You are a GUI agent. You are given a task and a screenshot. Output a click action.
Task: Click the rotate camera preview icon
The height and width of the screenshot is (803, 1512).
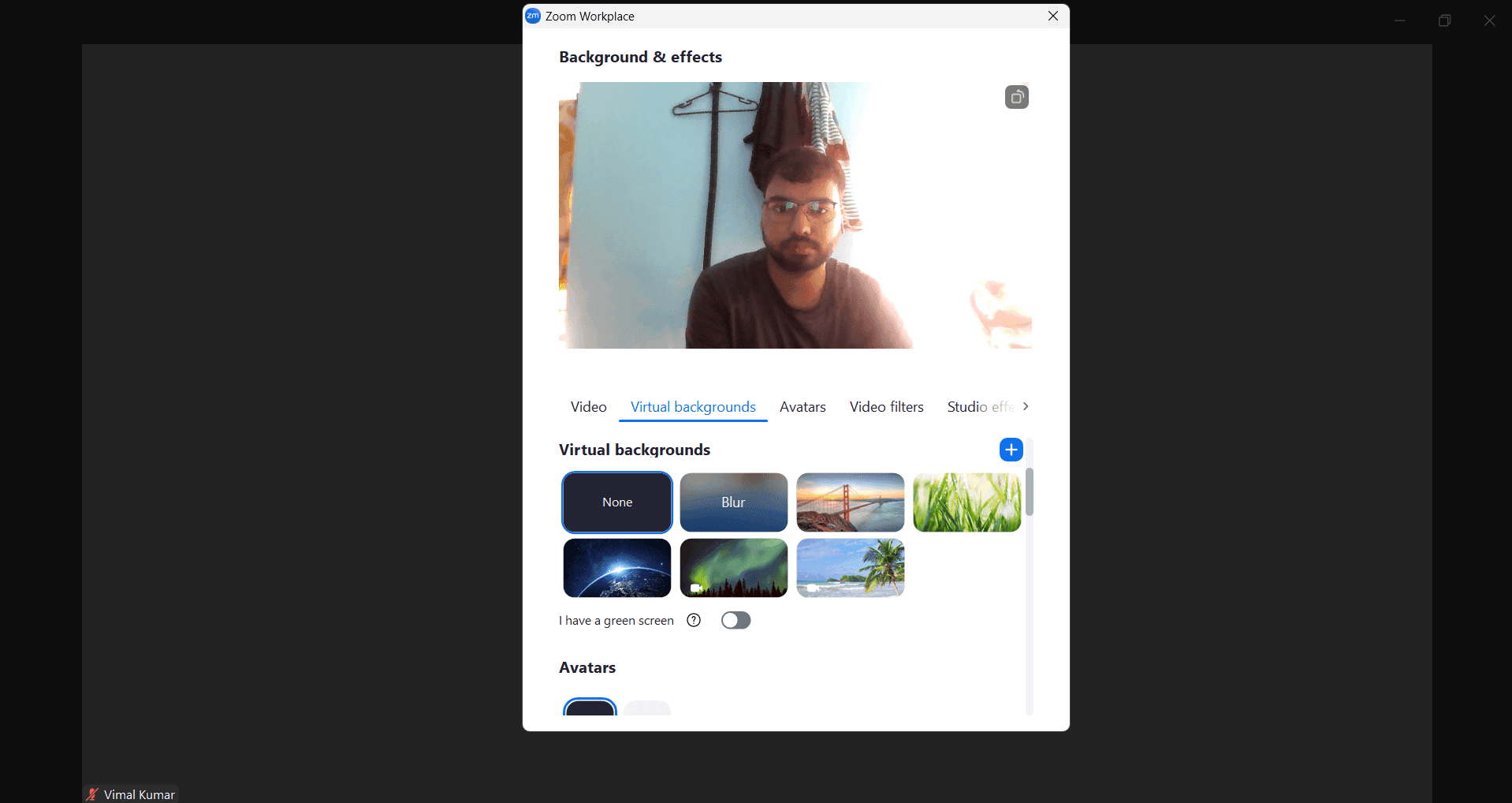(1016, 97)
